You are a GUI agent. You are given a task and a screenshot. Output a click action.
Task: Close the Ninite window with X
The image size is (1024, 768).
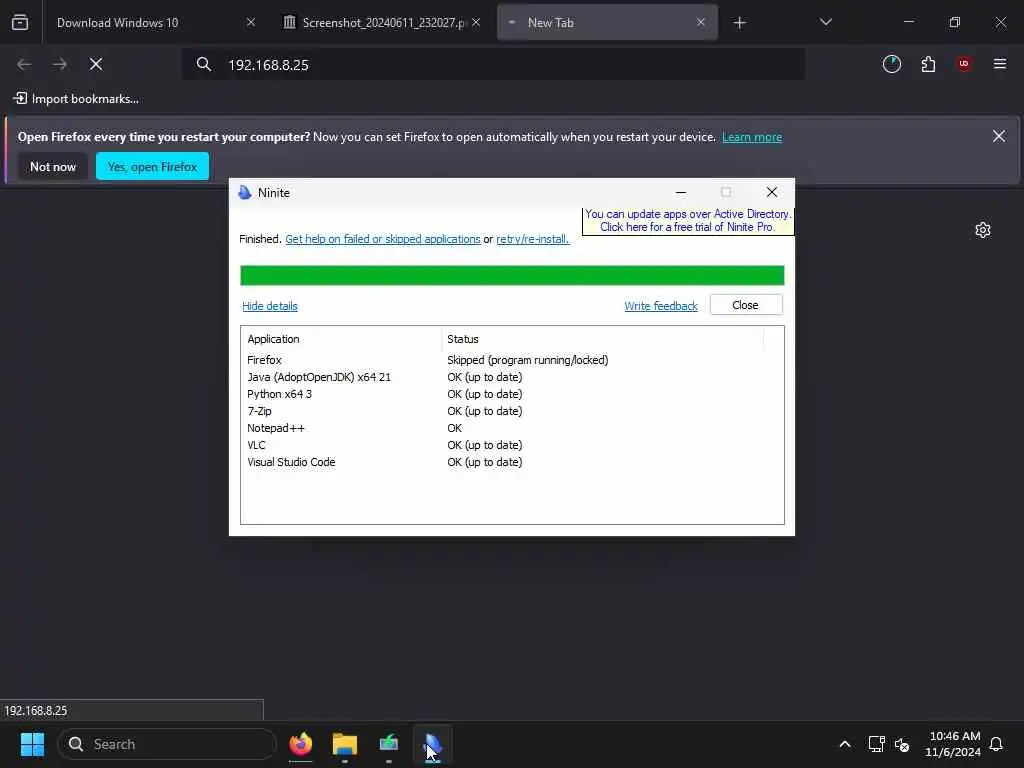pos(772,192)
